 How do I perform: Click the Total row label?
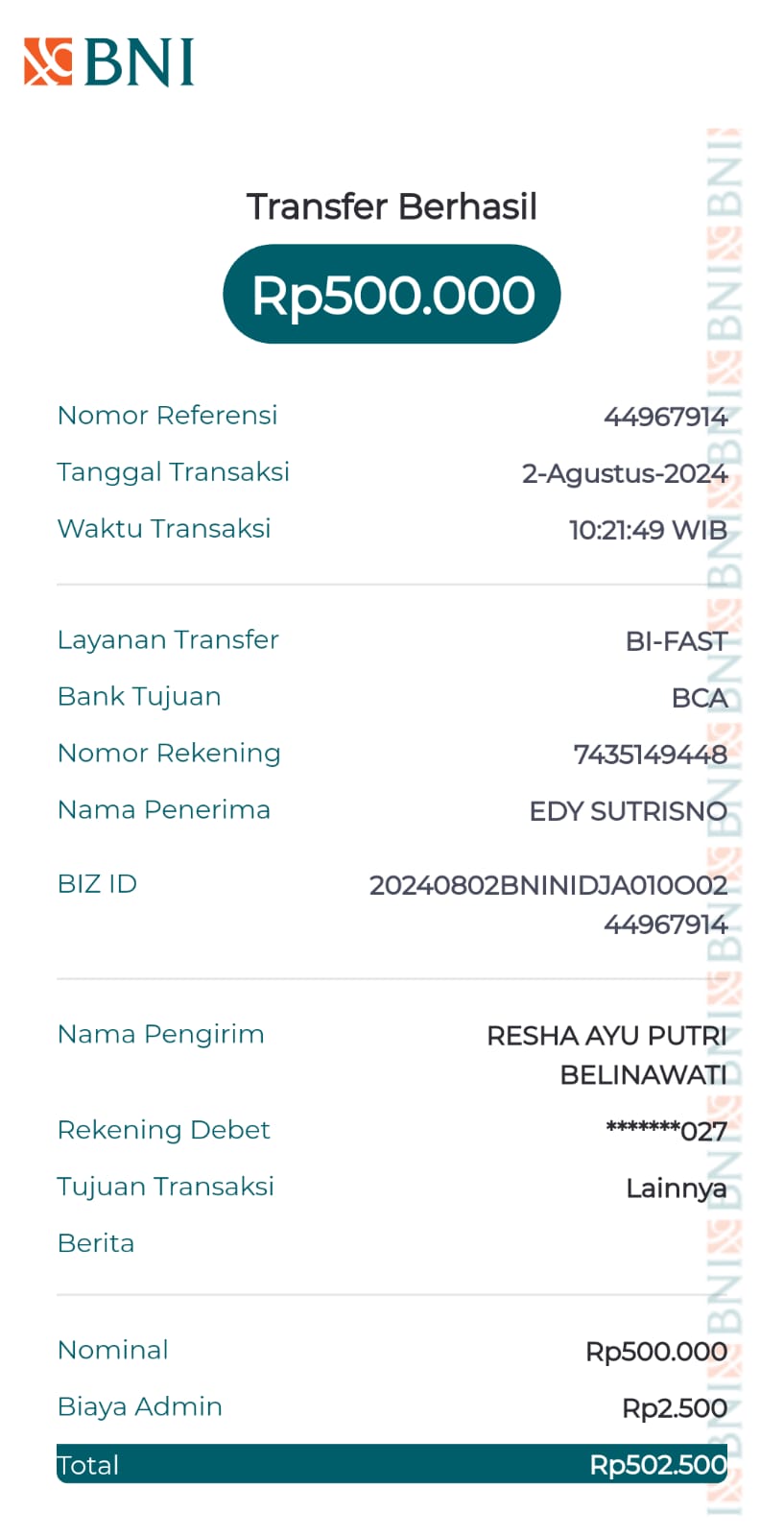coord(88,1465)
